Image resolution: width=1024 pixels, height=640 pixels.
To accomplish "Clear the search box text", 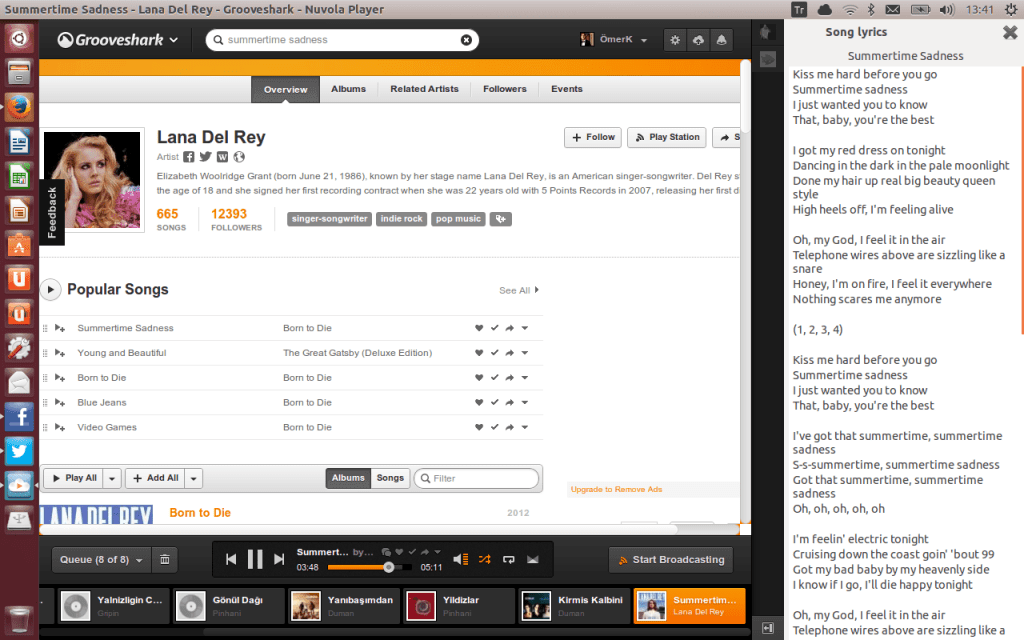I will pos(466,40).
